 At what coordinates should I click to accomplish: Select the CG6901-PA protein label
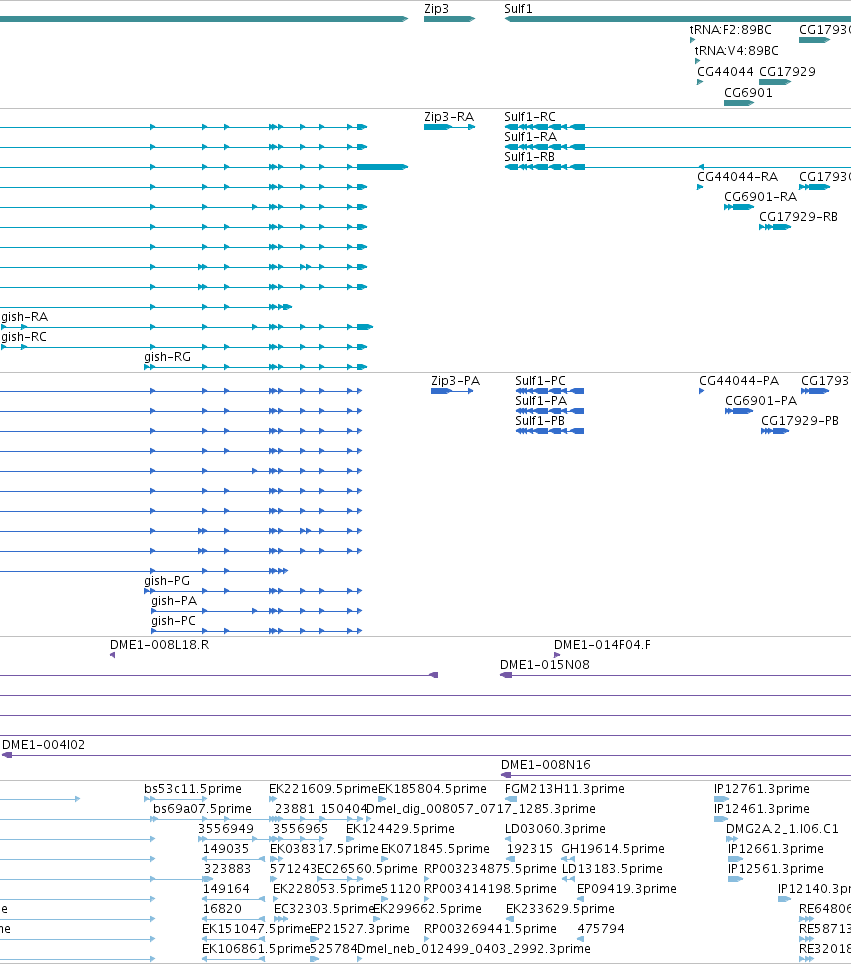point(761,400)
